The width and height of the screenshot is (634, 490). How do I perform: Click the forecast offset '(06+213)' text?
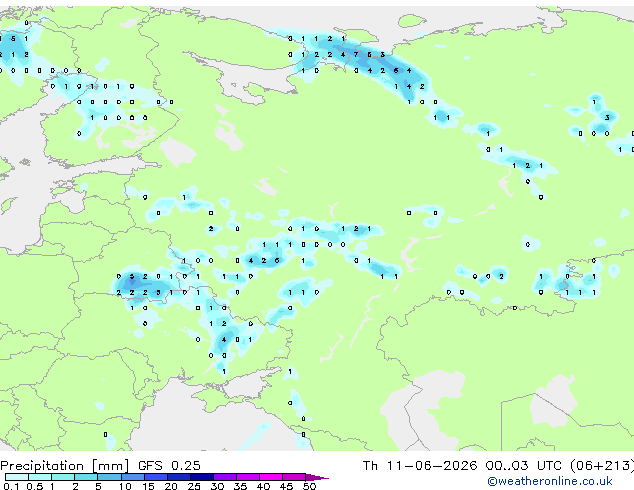(x=602, y=466)
